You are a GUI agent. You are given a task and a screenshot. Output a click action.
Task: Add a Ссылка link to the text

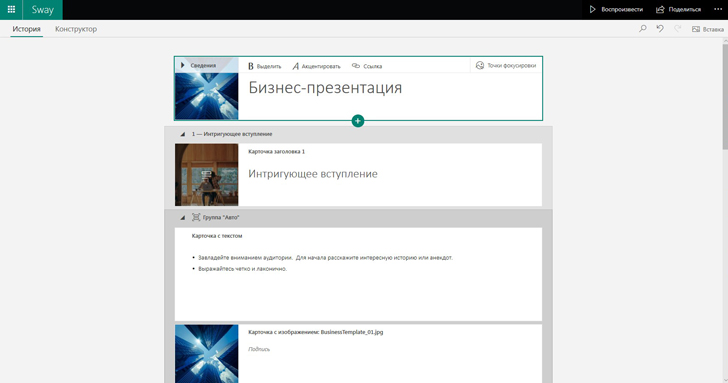point(367,66)
